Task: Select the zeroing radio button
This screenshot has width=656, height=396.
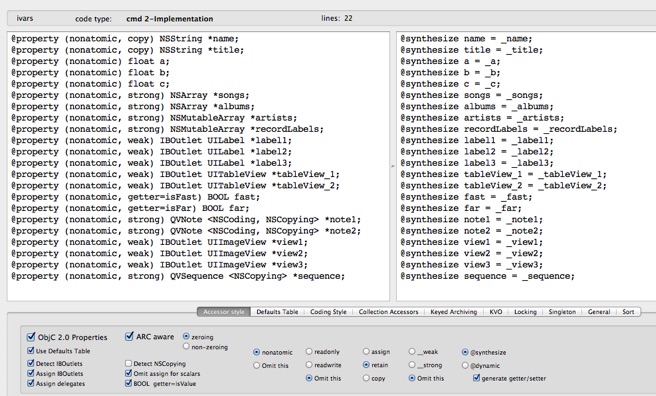Action: (186, 336)
